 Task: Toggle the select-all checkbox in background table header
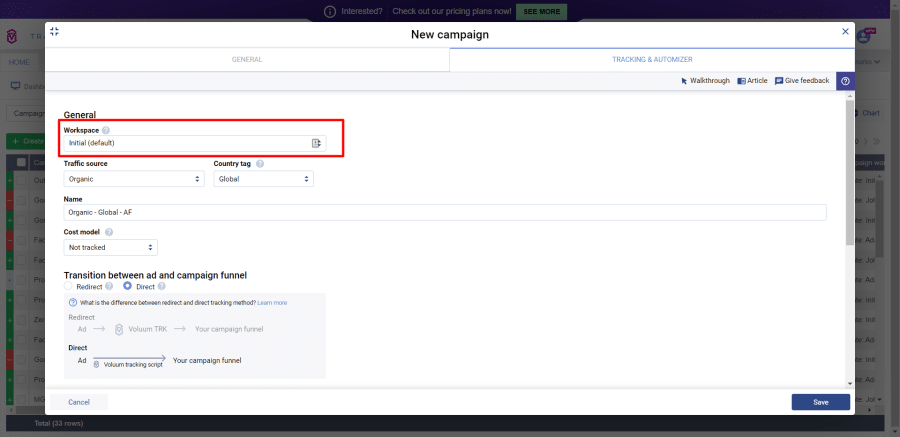(21, 163)
